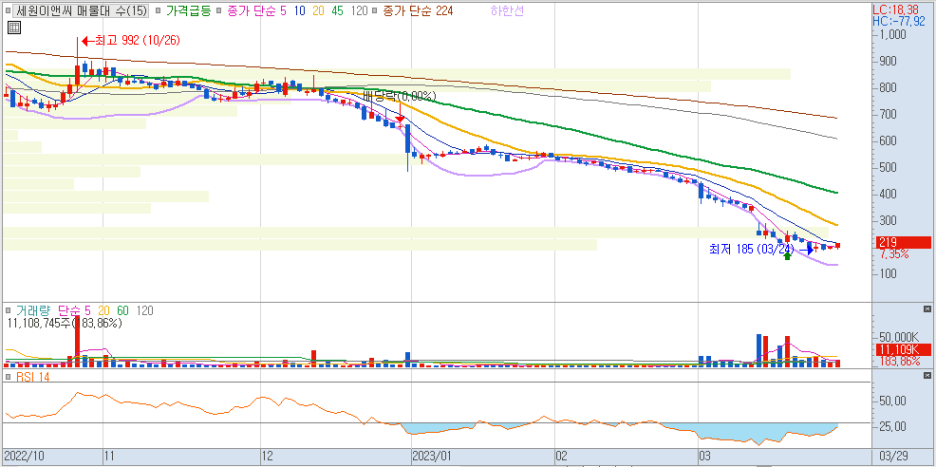Click the red down-arrow ex-dividend marker

(399, 119)
